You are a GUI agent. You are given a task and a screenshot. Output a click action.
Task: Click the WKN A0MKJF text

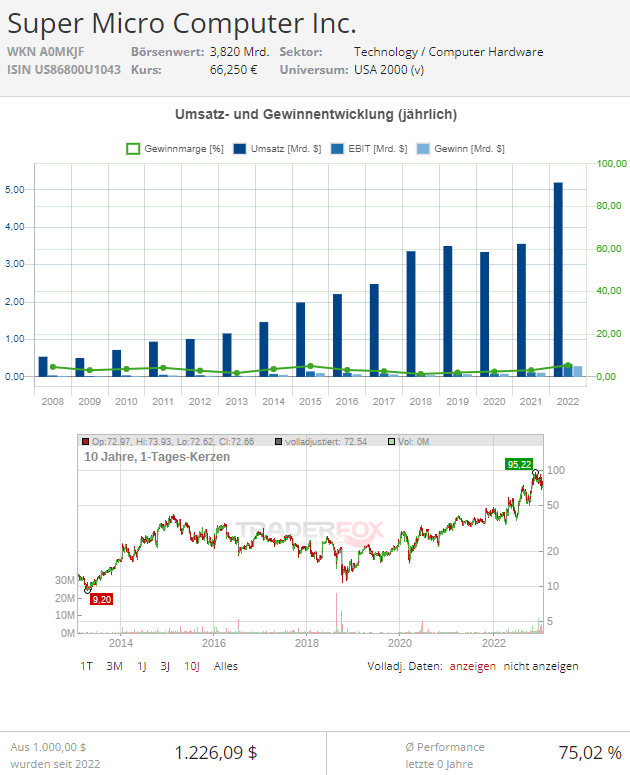tap(45, 52)
